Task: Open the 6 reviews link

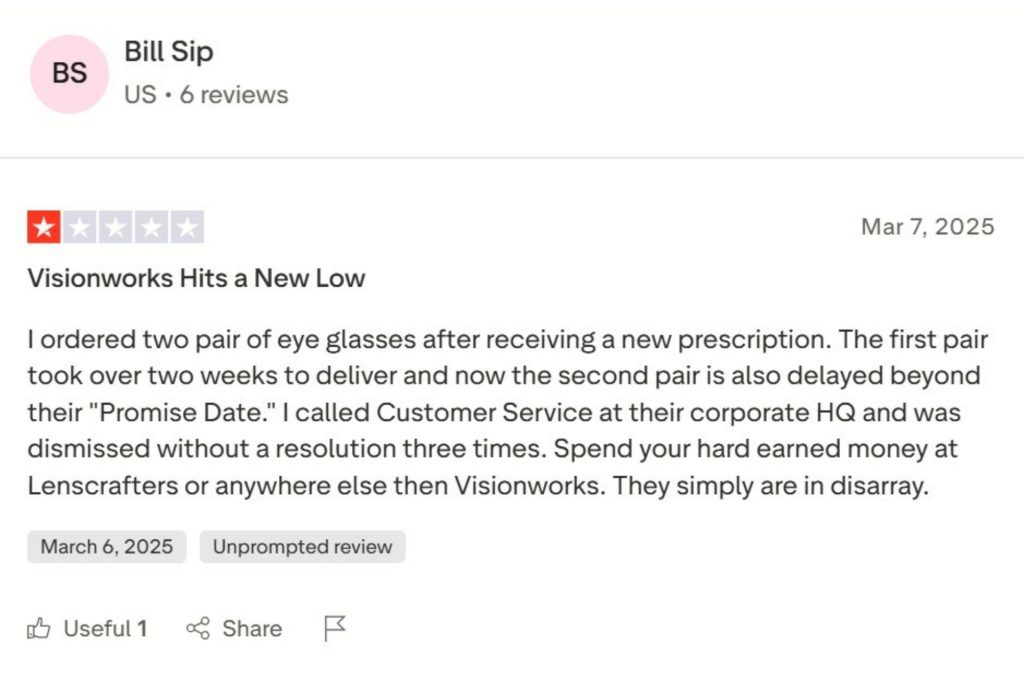Action: [x=235, y=95]
